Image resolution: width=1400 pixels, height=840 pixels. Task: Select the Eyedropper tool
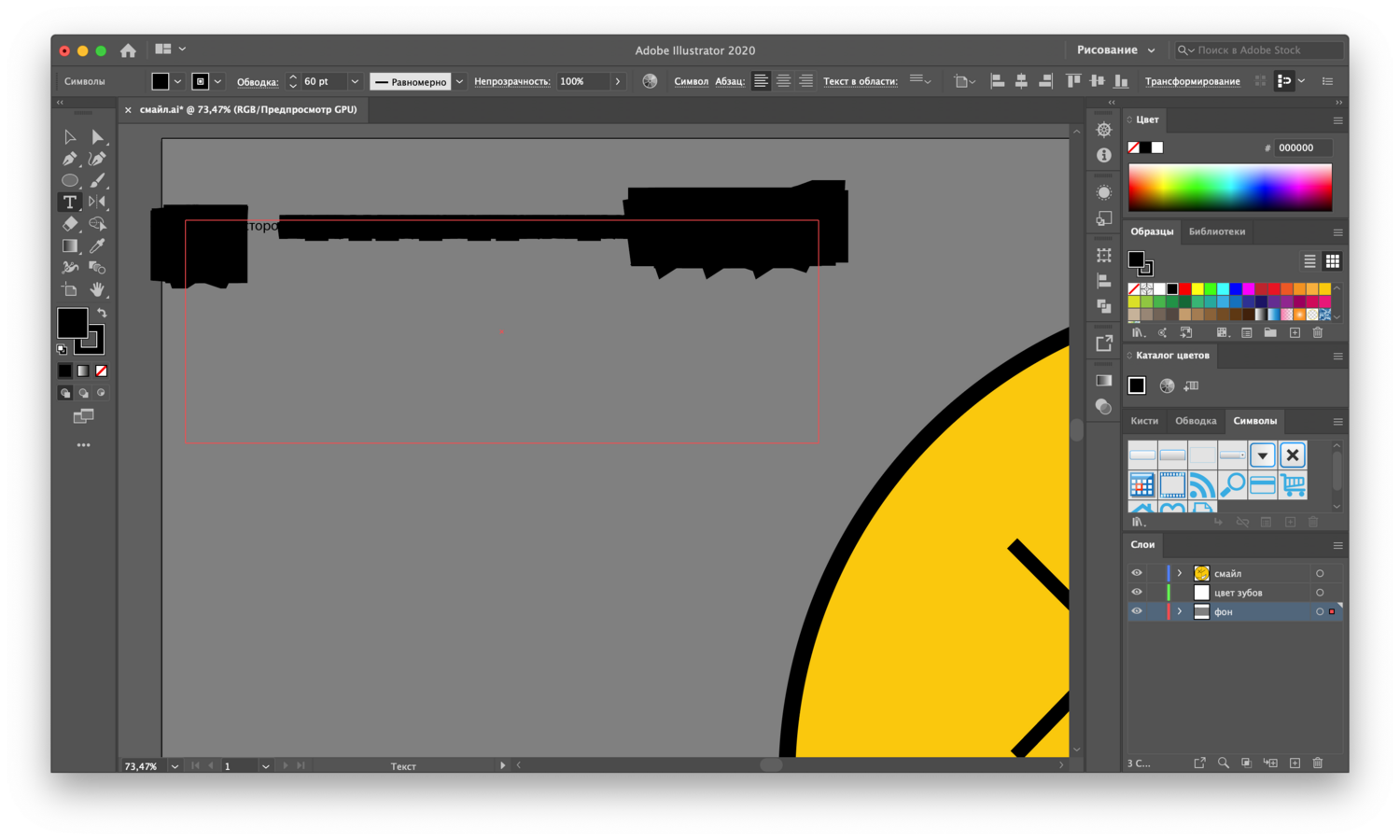[x=97, y=245]
